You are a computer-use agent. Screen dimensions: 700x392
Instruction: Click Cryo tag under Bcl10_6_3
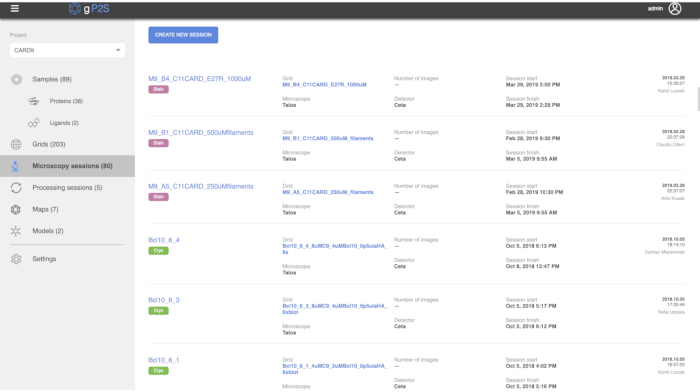point(158,311)
